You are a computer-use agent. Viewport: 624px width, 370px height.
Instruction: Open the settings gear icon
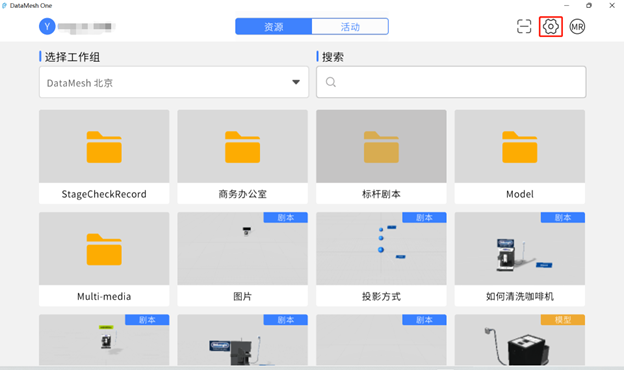[550, 27]
